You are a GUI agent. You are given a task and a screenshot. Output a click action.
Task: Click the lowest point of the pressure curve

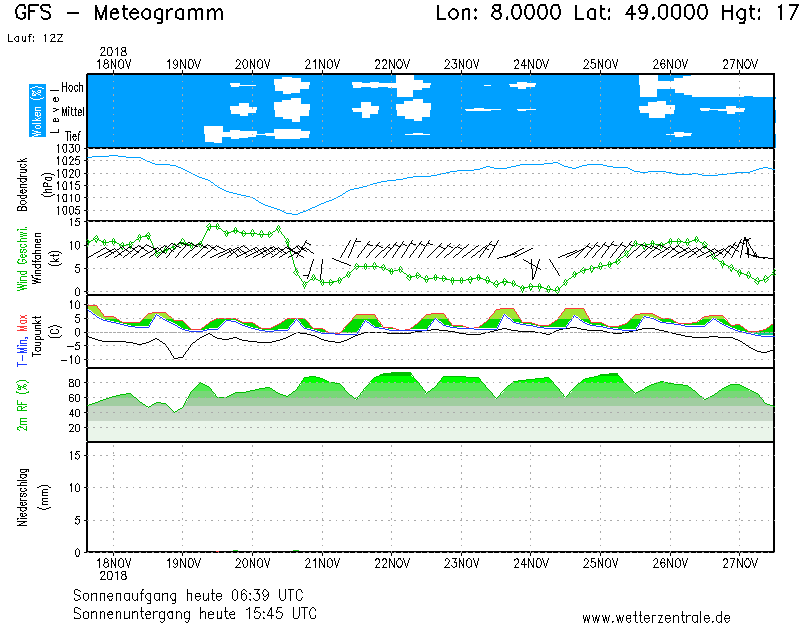293,214
